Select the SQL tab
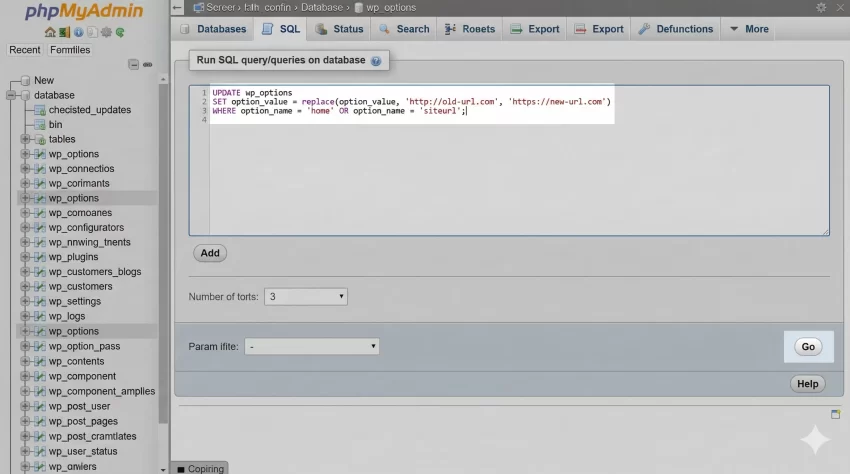Image resolution: width=850 pixels, height=474 pixels. (280, 29)
